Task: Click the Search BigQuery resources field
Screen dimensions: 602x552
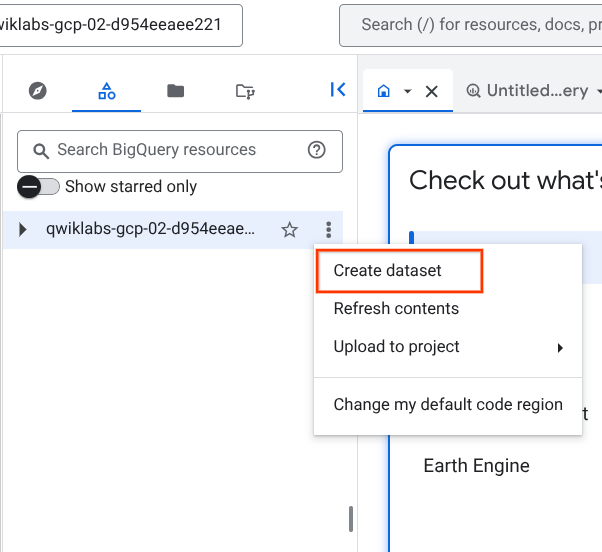Action: click(180, 151)
